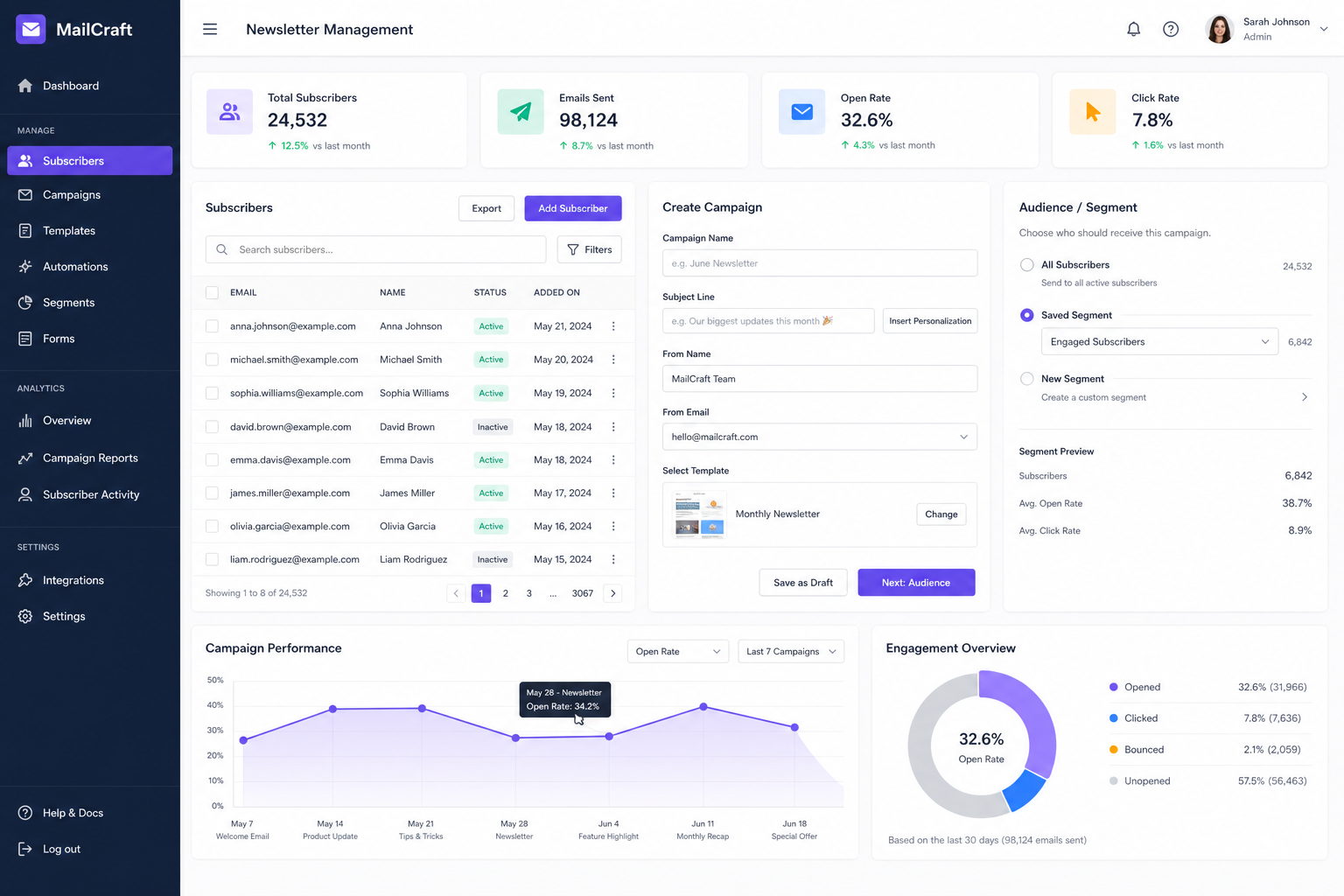Click the purple Opened legend dot
Screen dimensions: 1344x896
click(x=1114, y=687)
